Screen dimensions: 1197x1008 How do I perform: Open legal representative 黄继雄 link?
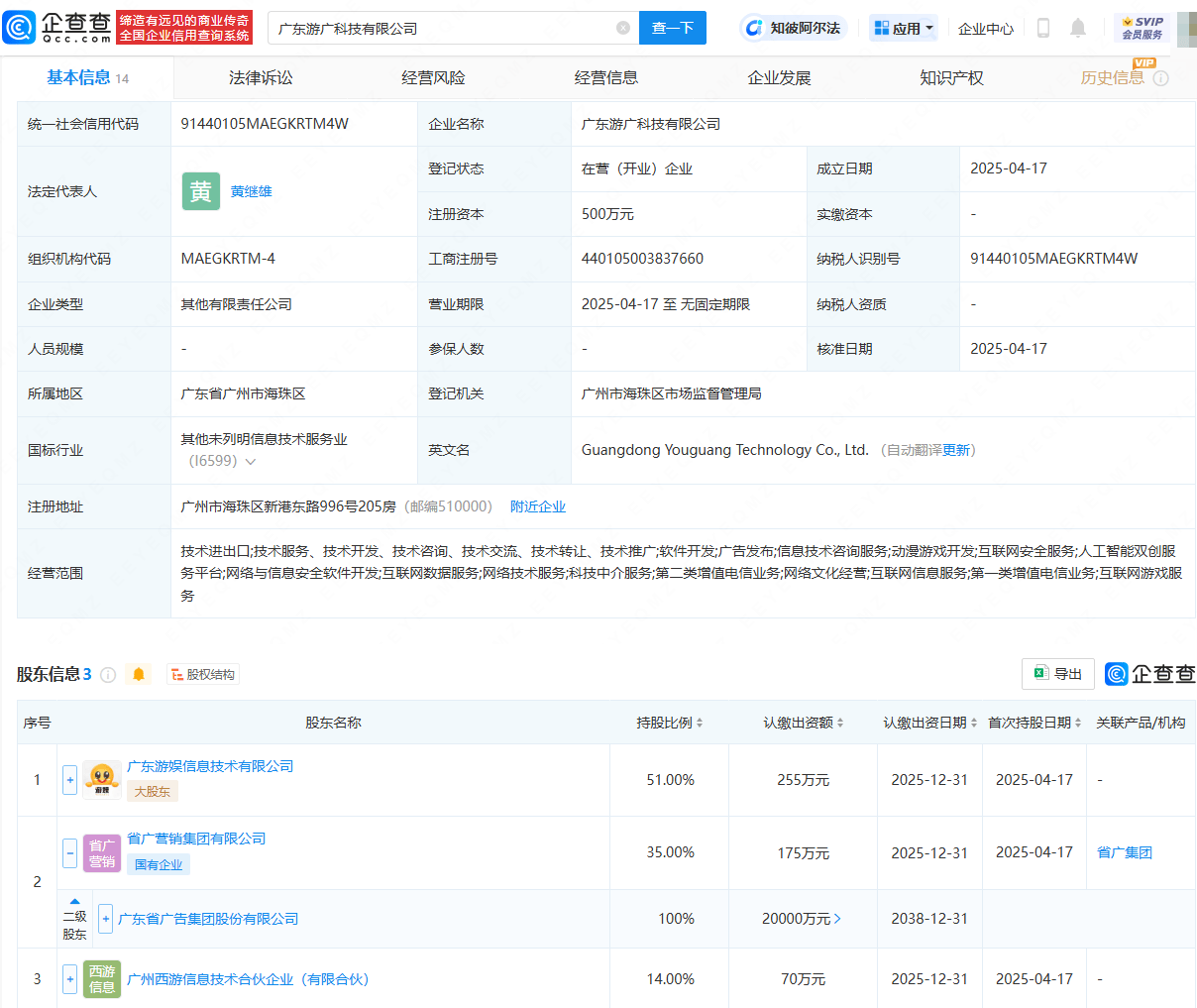coord(251,191)
